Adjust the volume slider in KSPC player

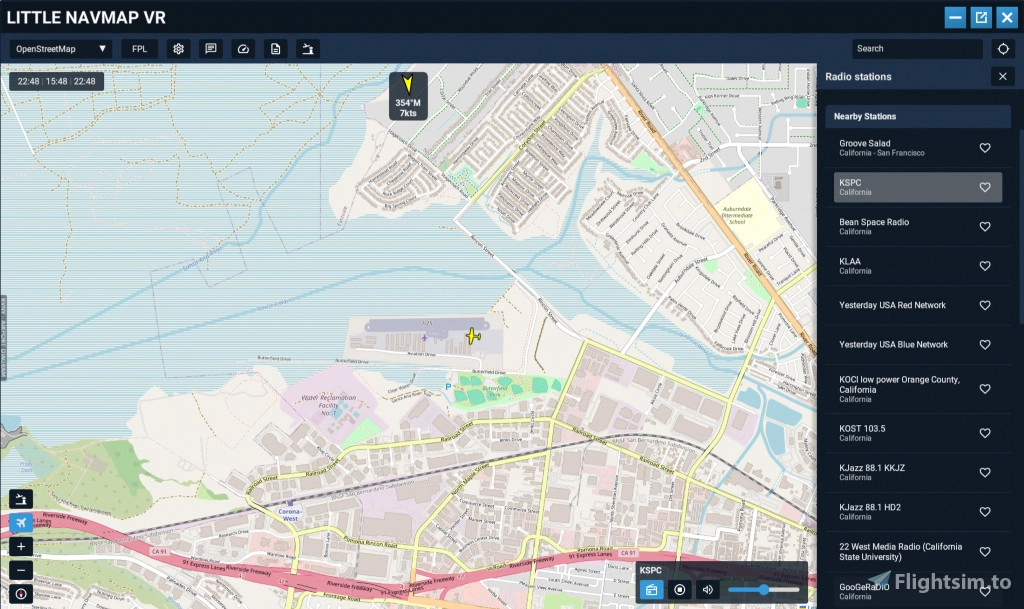click(762, 589)
